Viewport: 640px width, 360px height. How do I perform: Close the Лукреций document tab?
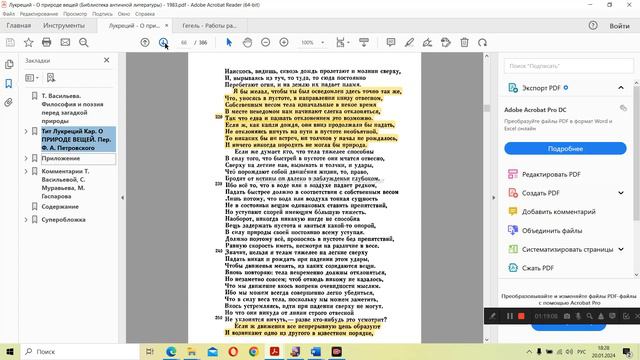click(167, 25)
